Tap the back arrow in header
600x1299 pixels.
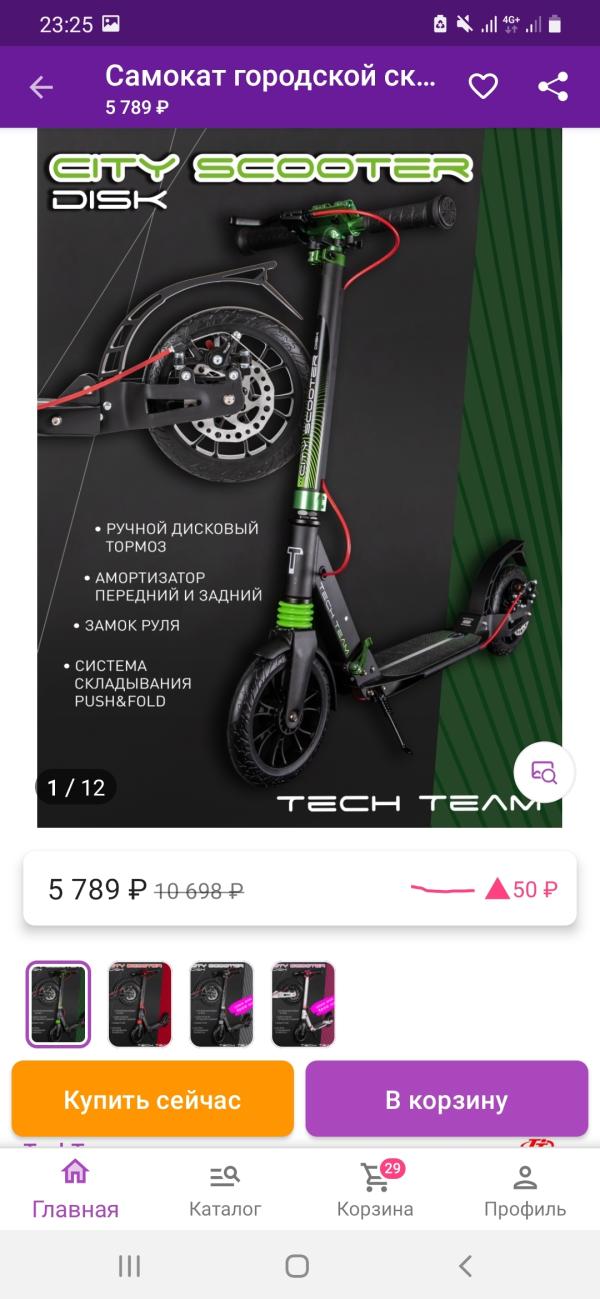(41, 87)
